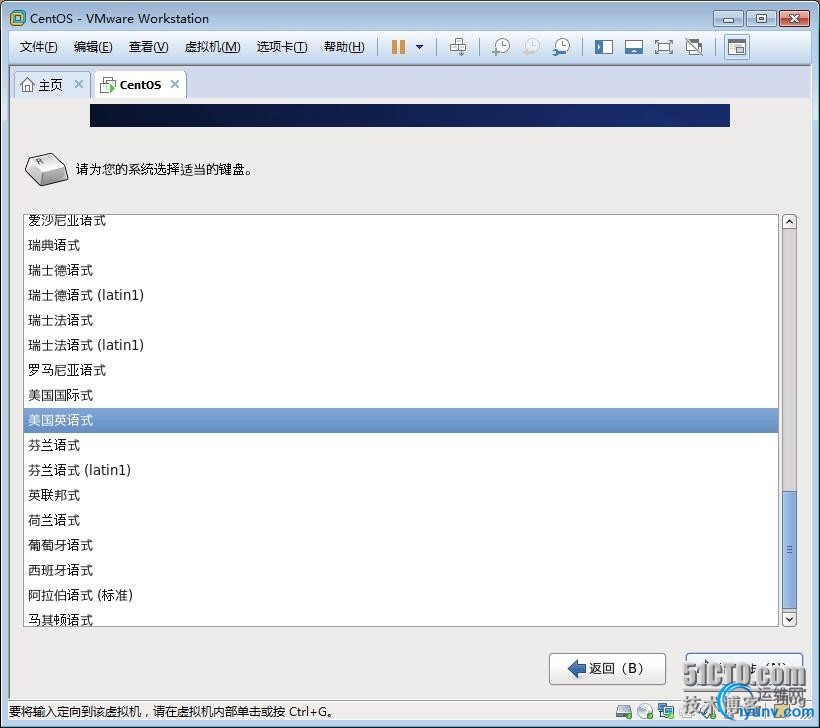Close the CentOS tab

175,84
